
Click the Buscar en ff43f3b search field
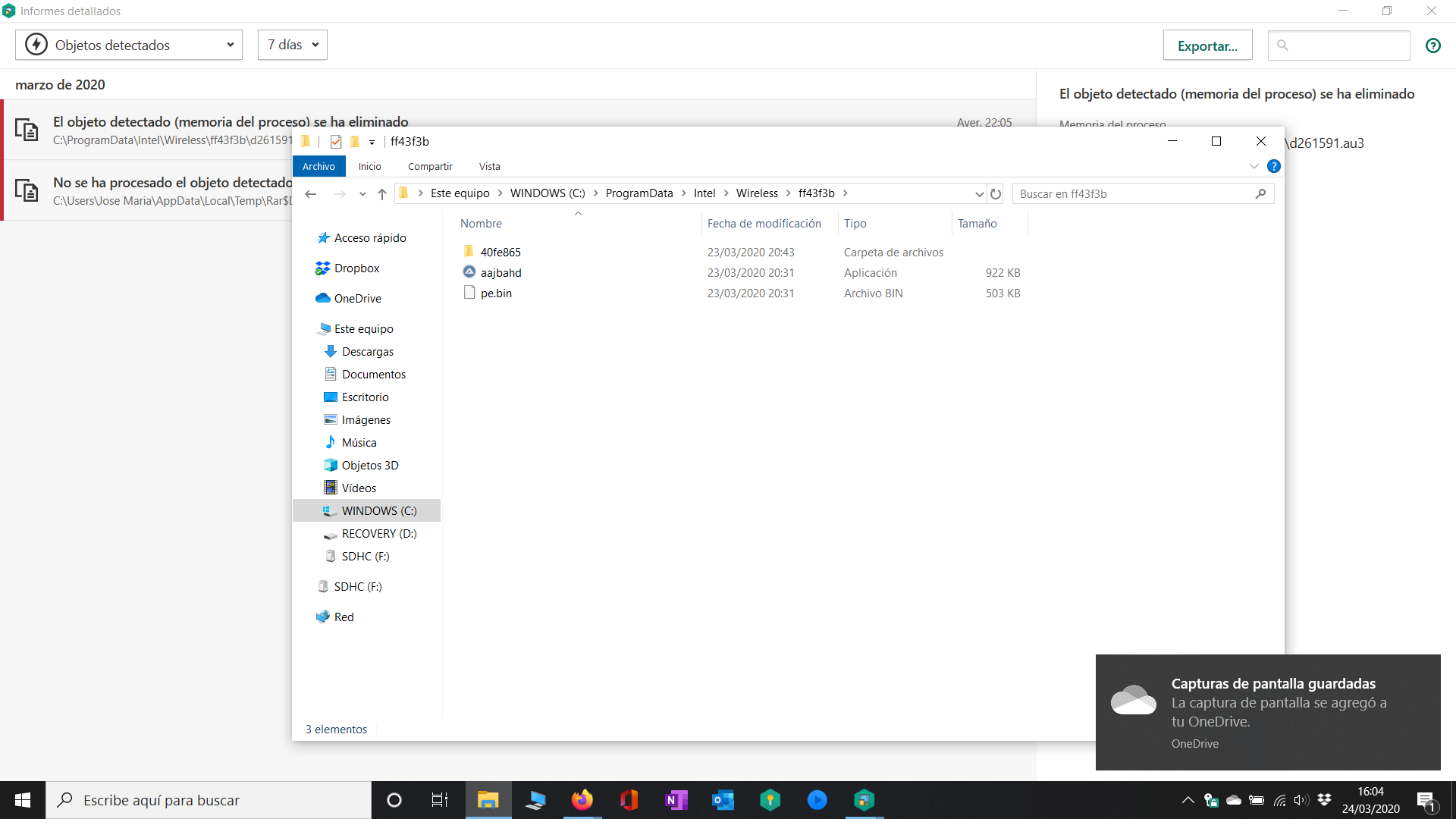coord(1134,194)
